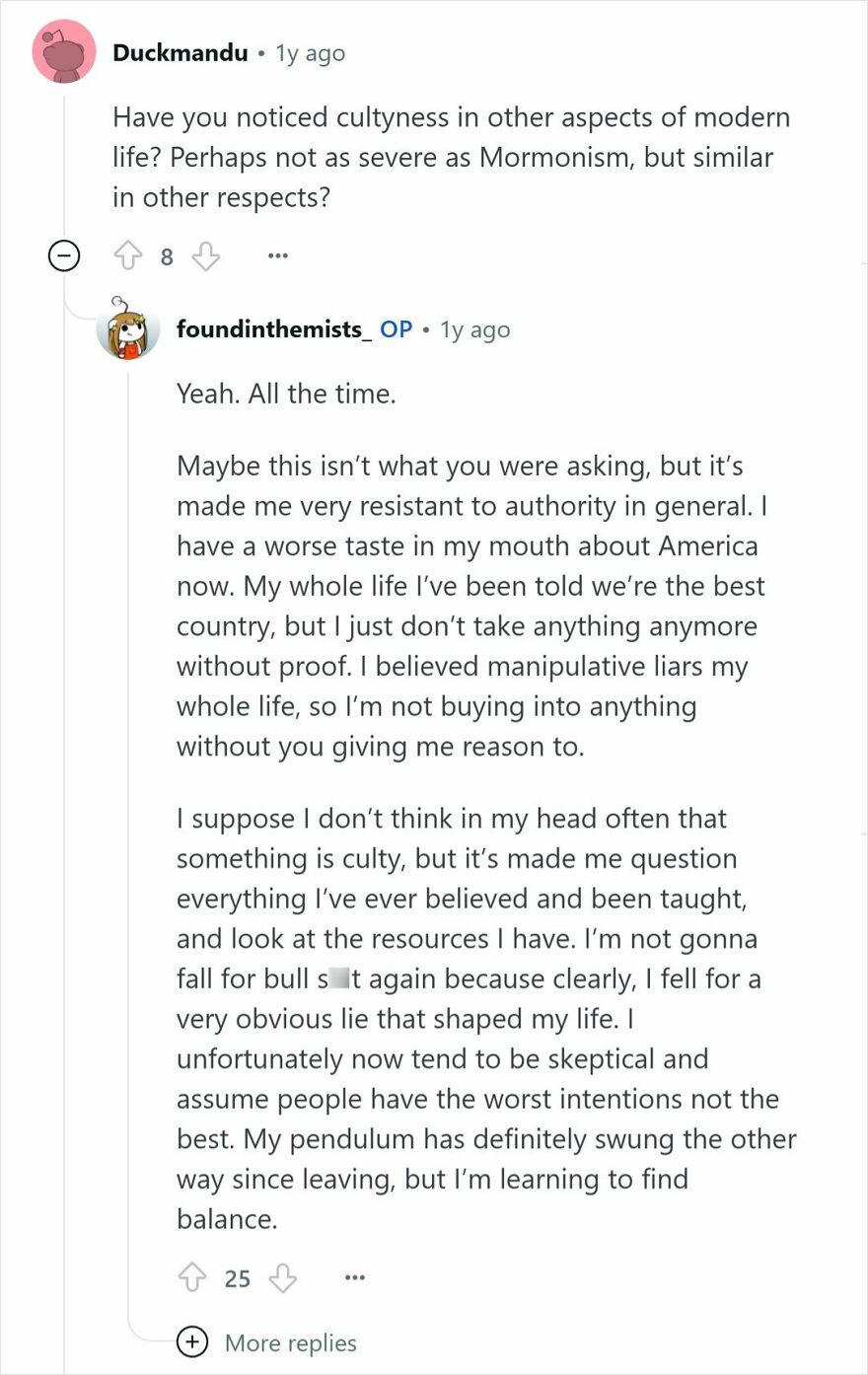Toggle the upvote on the comment showing 8
Viewport: 868px width, 1375px height.
(129, 255)
